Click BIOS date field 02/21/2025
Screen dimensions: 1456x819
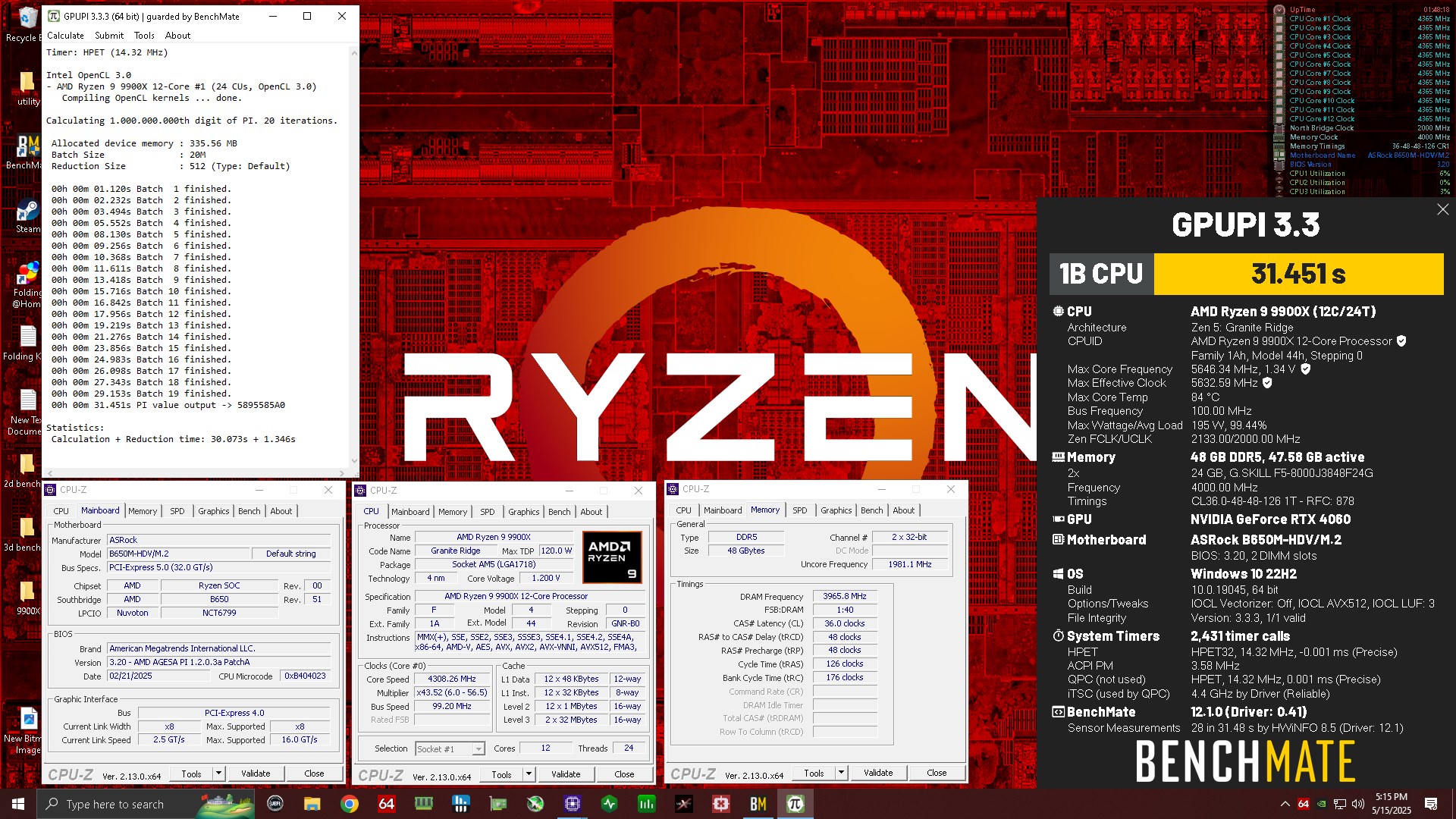(x=160, y=676)
